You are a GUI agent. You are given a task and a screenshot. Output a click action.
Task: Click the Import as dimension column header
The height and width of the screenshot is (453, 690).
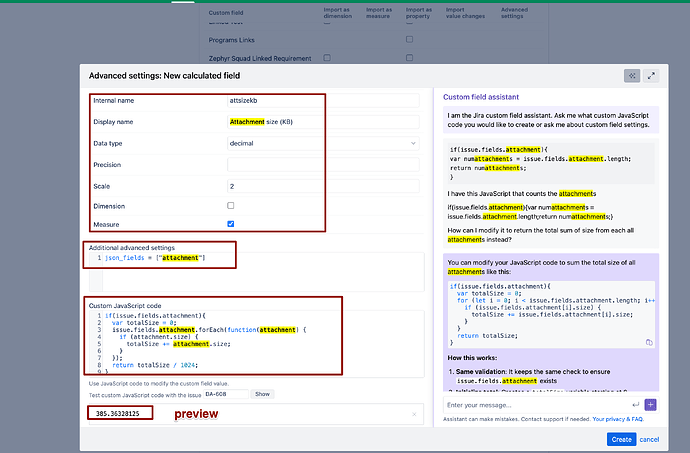tap(338, 13)
